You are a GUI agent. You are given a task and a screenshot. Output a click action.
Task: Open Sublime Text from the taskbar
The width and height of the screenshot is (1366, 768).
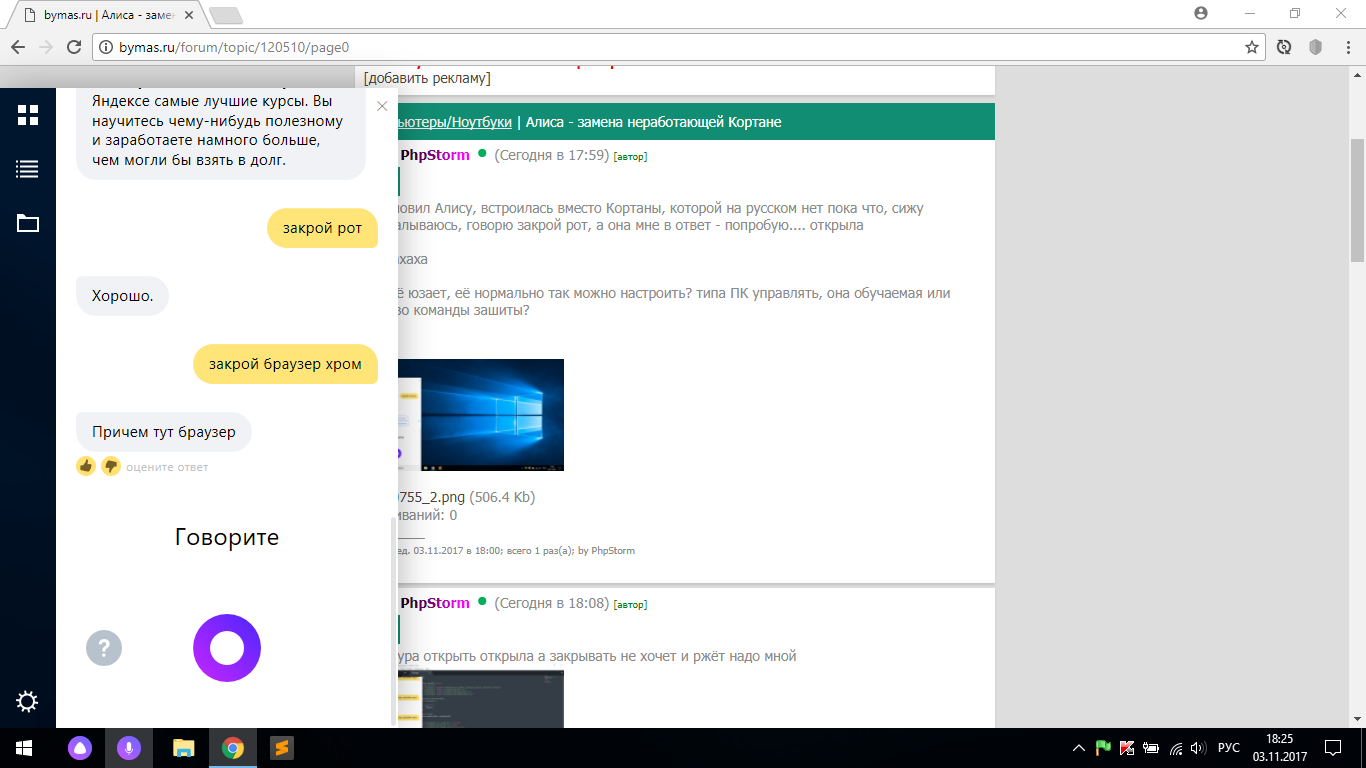click(x=281, y=748)
